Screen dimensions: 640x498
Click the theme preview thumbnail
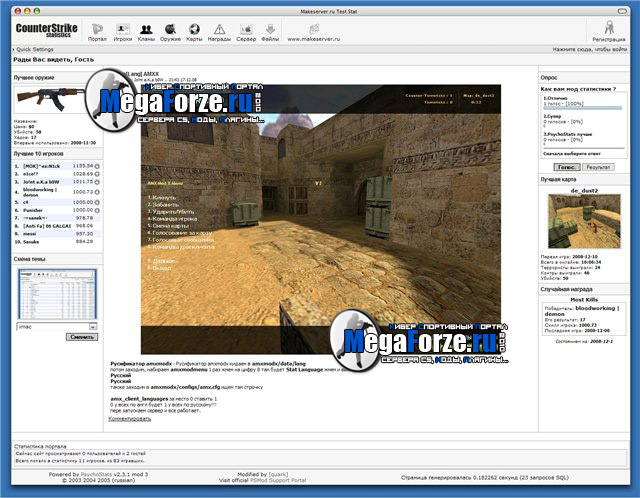pos(57,294)
